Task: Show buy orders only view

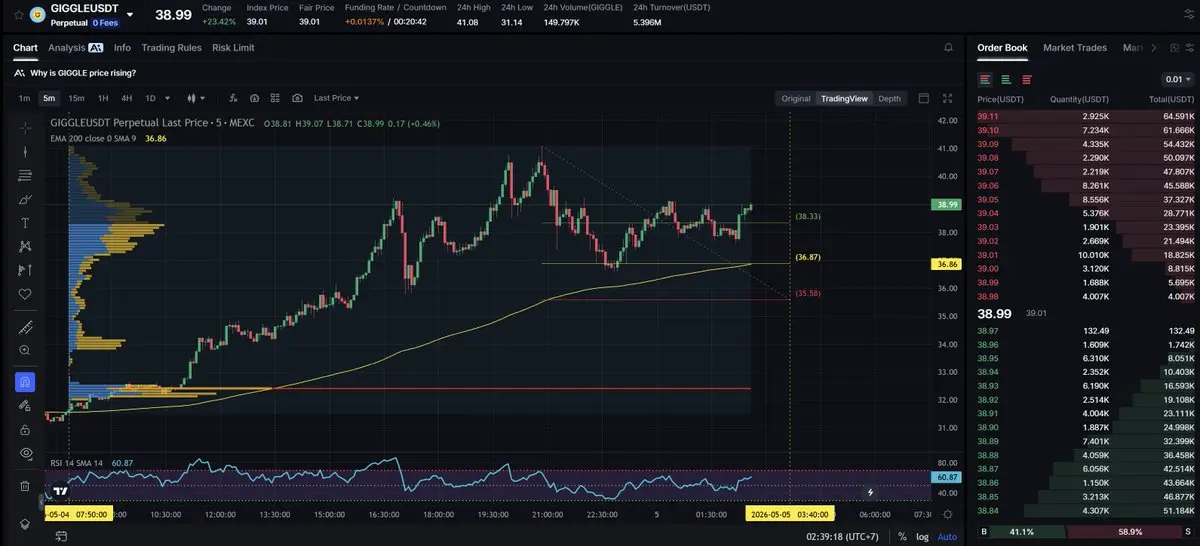Action: [x=1006, y=79]
